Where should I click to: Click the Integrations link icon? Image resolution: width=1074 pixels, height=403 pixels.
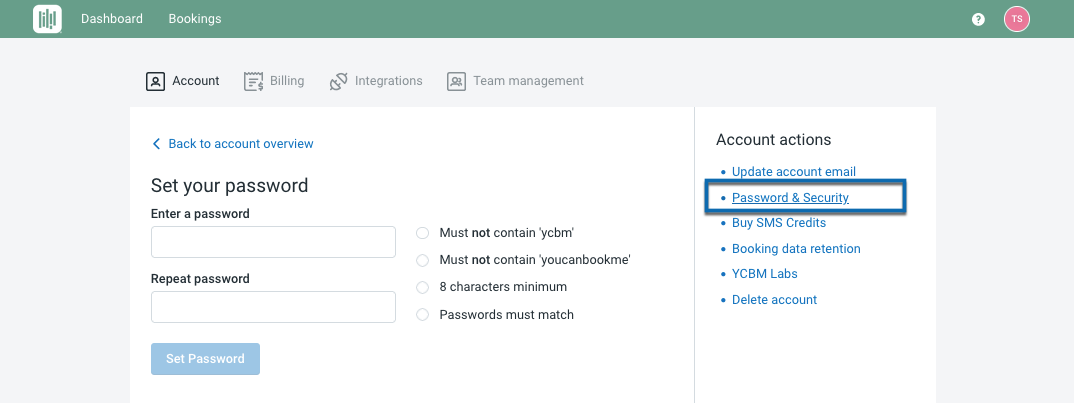(339, 81)
